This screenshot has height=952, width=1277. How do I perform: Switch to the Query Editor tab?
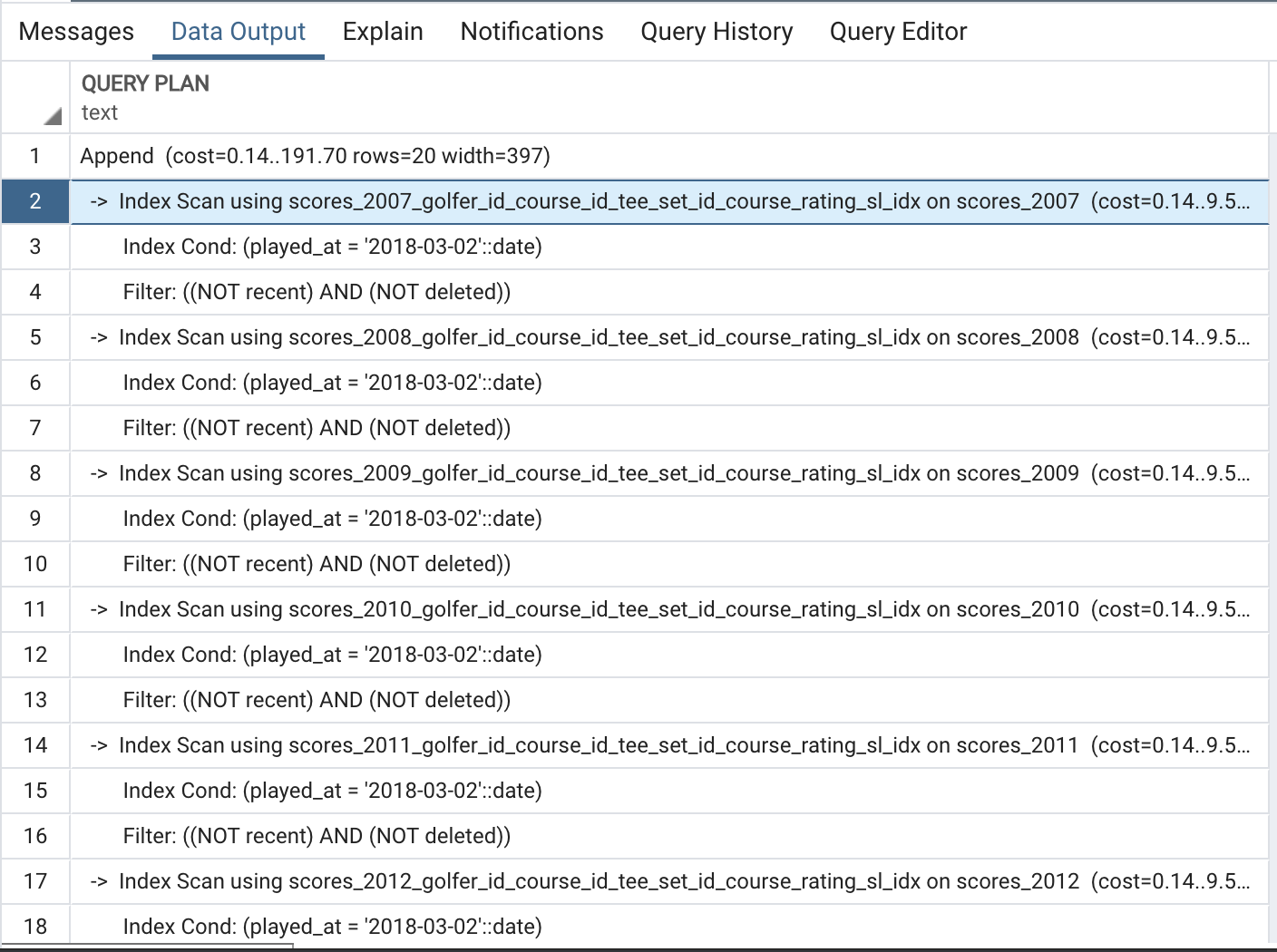898,32
